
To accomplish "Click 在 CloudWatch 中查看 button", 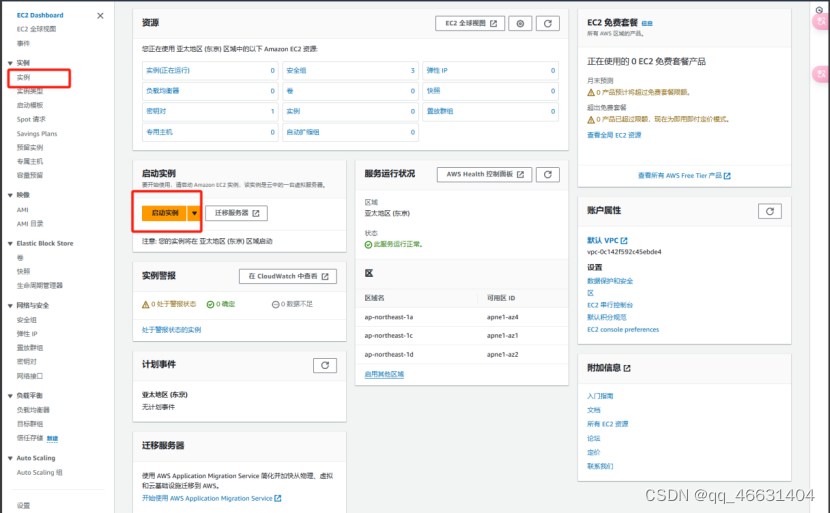I will pos(287,276).
